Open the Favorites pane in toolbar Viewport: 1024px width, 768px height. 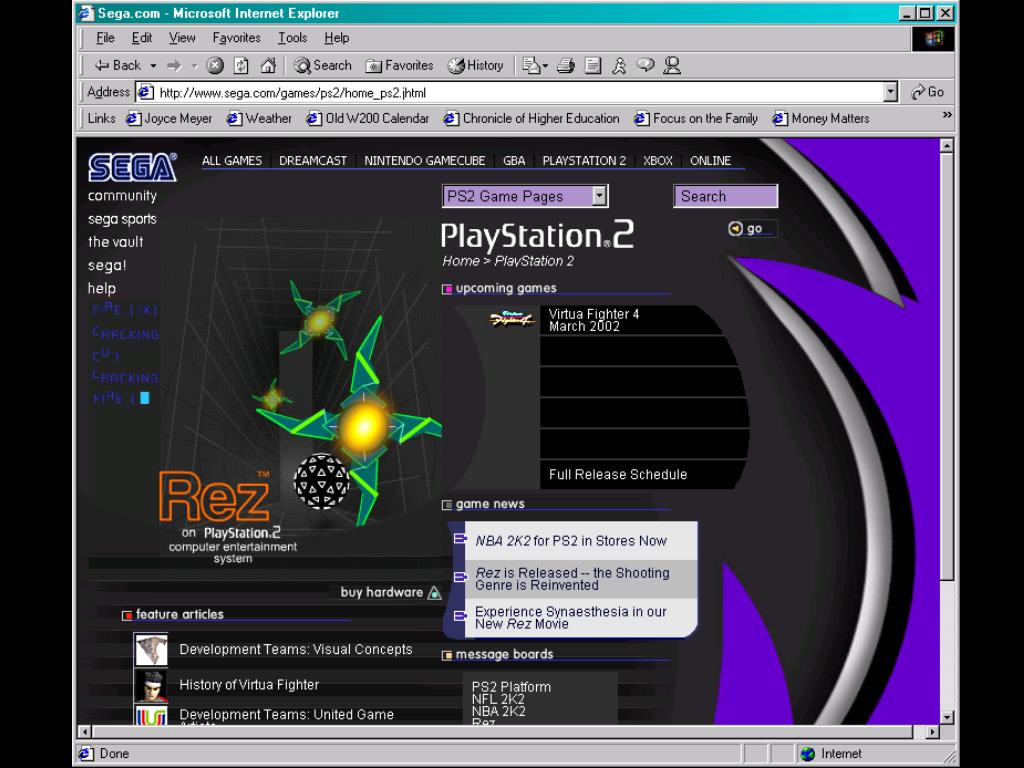tap(399, 65)
